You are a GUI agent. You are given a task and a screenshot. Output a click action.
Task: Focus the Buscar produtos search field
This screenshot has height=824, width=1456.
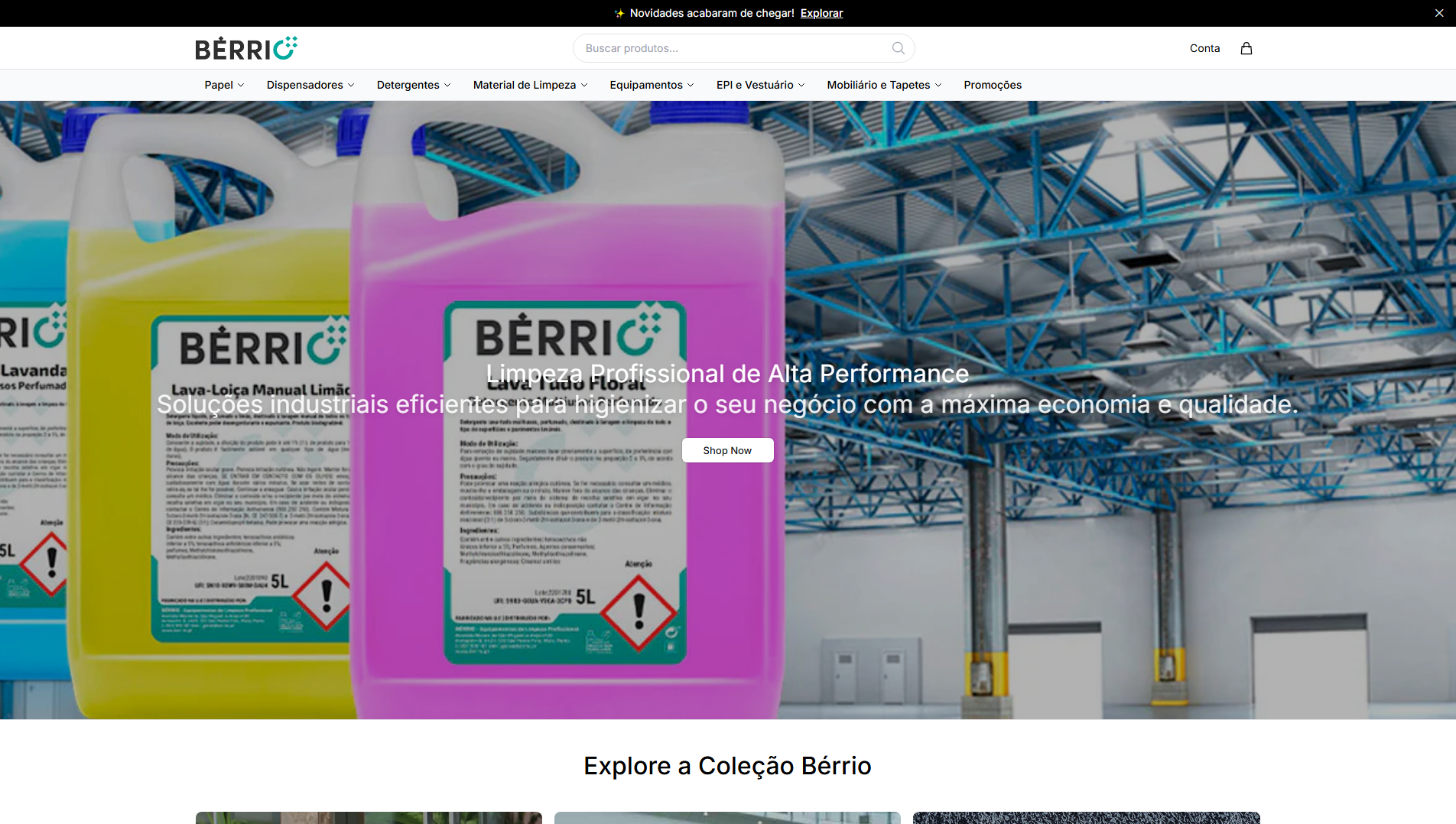tap(743, 48)
